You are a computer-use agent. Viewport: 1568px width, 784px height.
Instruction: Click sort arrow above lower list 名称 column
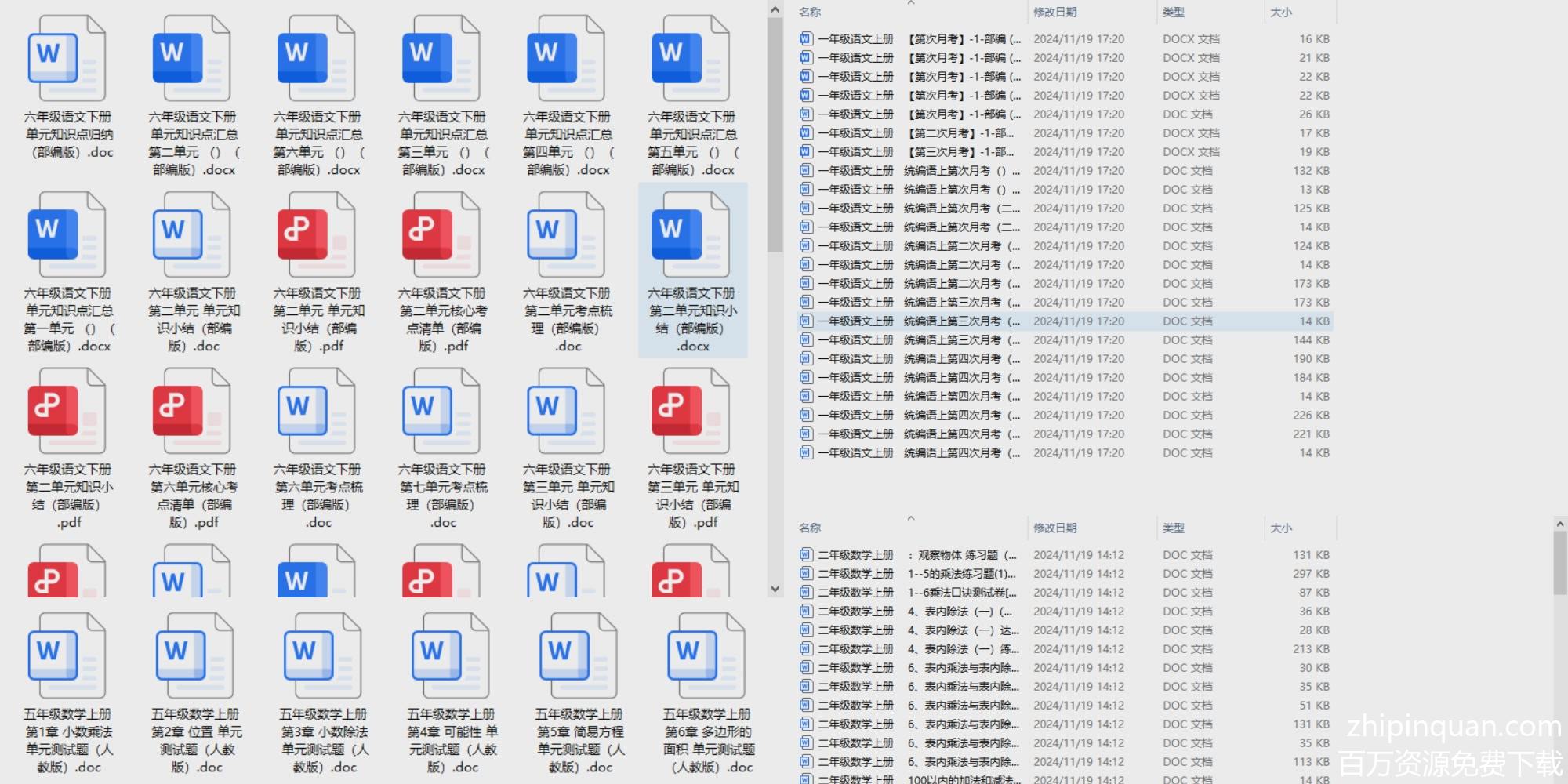point(911,518)
